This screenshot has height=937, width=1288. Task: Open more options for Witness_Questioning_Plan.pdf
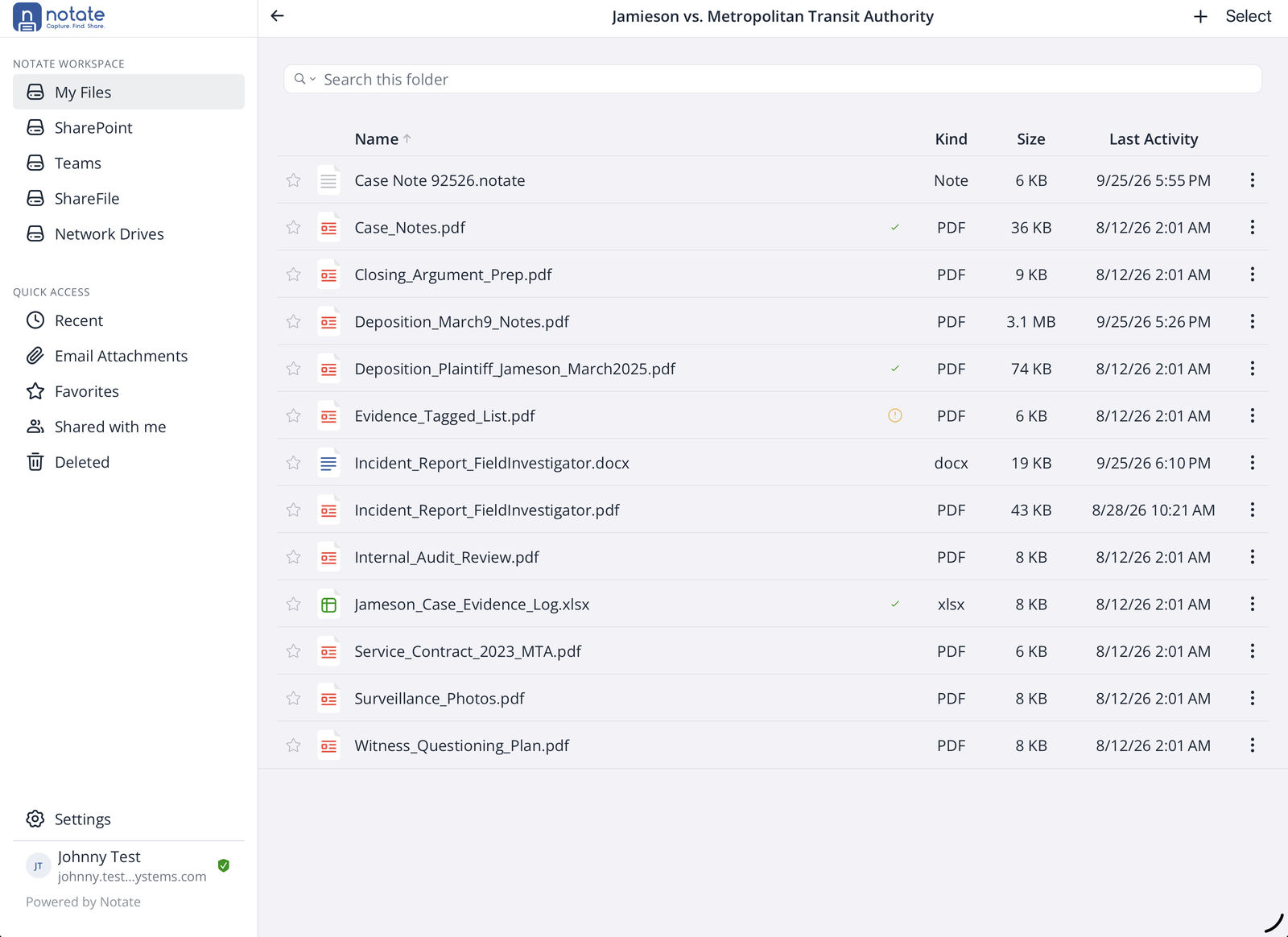[x=1253, y=745]
